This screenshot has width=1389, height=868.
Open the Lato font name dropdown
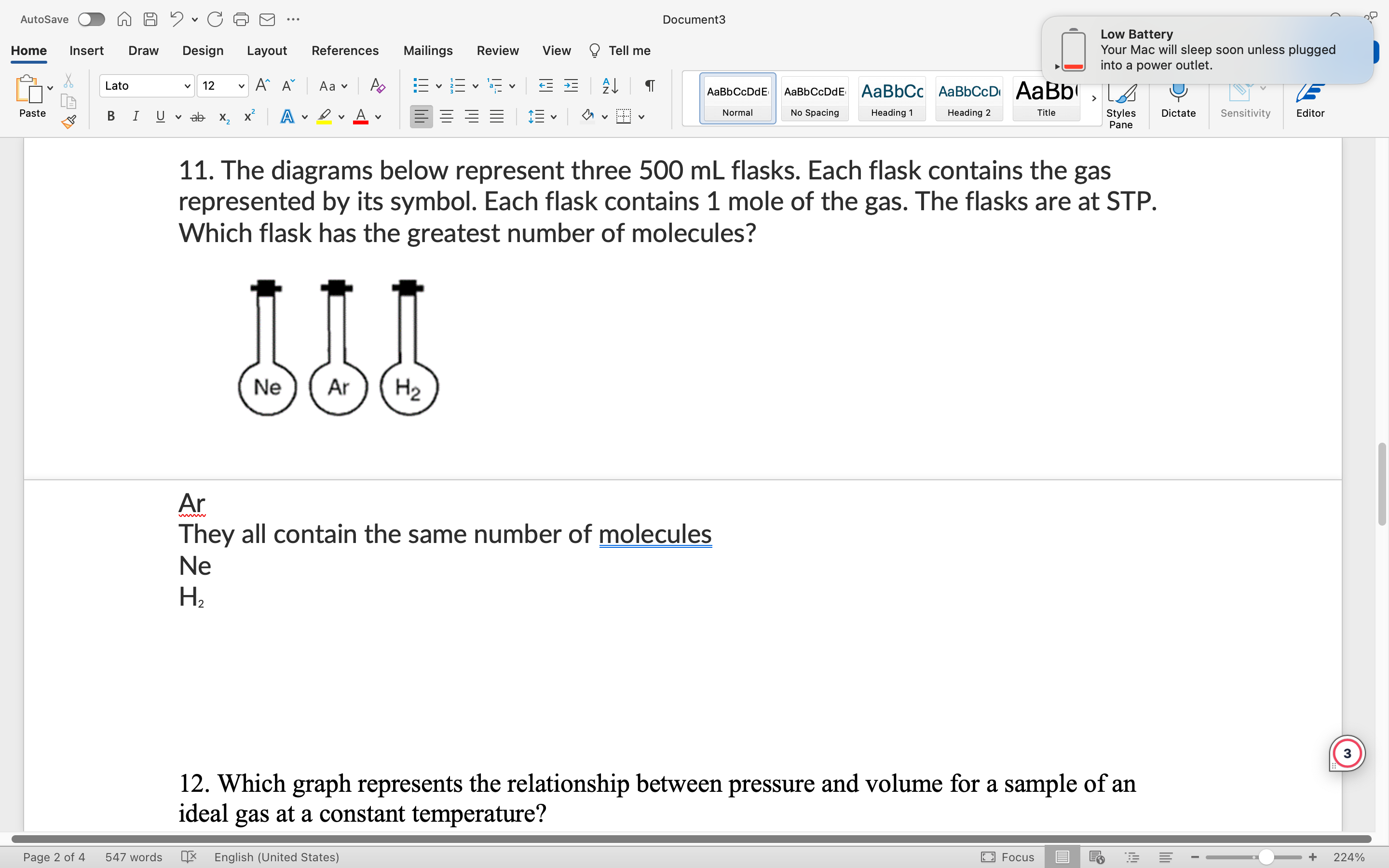[187, 86]
